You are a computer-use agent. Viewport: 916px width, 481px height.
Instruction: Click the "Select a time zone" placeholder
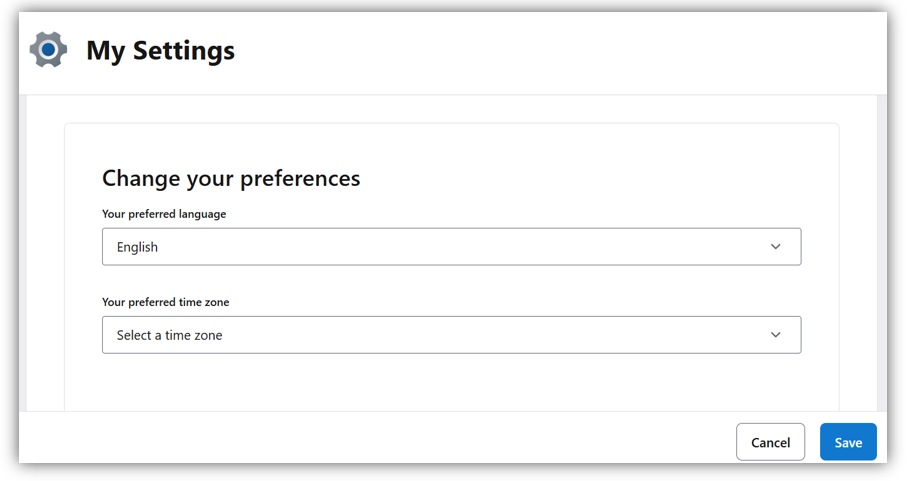point(169,335)
